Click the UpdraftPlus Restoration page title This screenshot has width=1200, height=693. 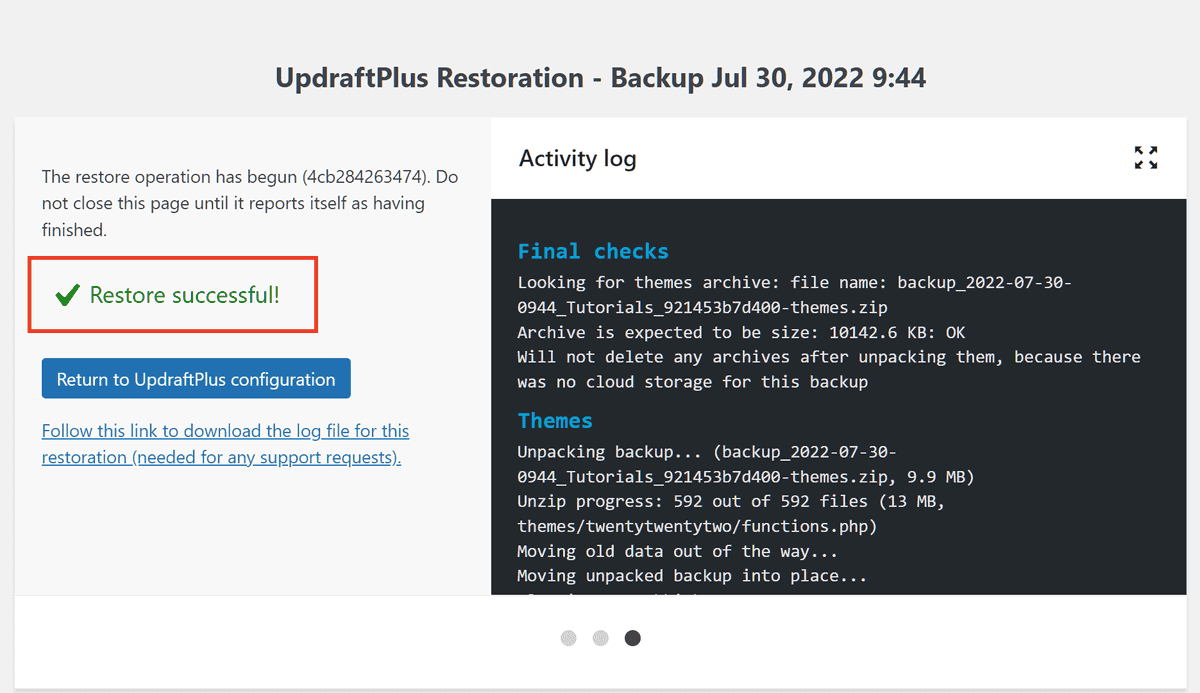[x=600, y=77]
